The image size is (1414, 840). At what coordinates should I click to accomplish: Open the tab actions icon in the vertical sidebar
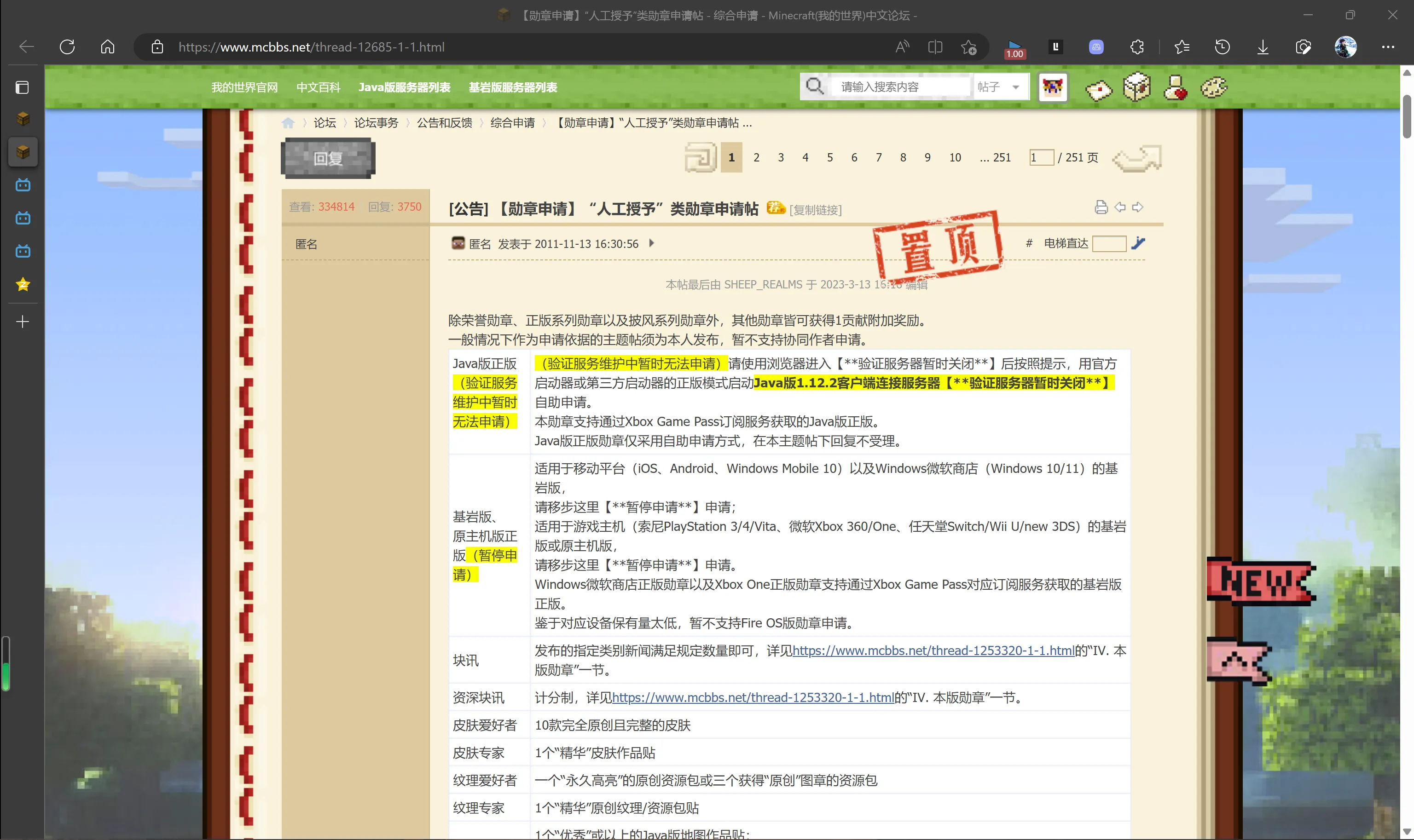pos(22,87)
